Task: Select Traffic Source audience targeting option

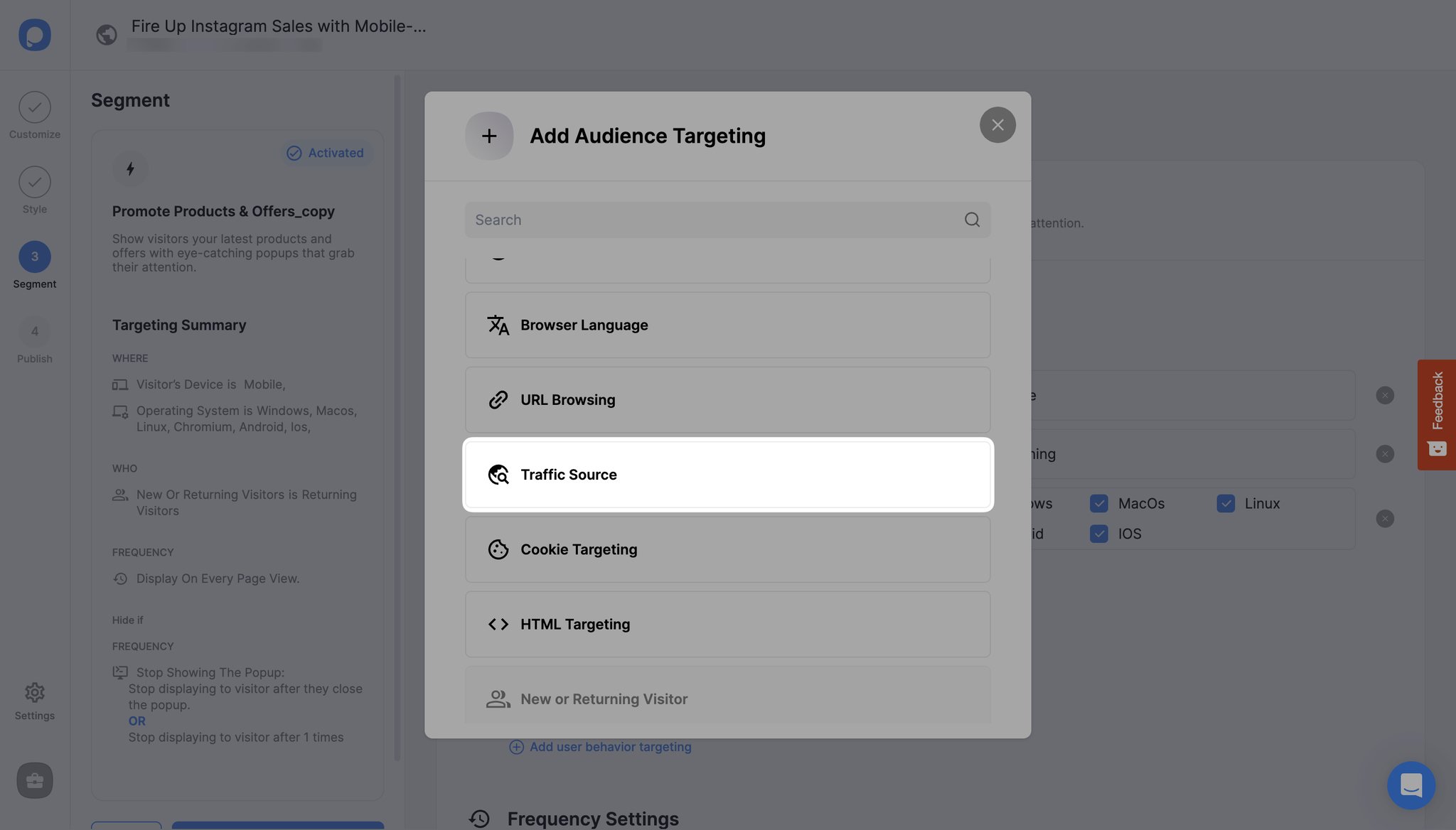Action: click(x=728, y=474)
